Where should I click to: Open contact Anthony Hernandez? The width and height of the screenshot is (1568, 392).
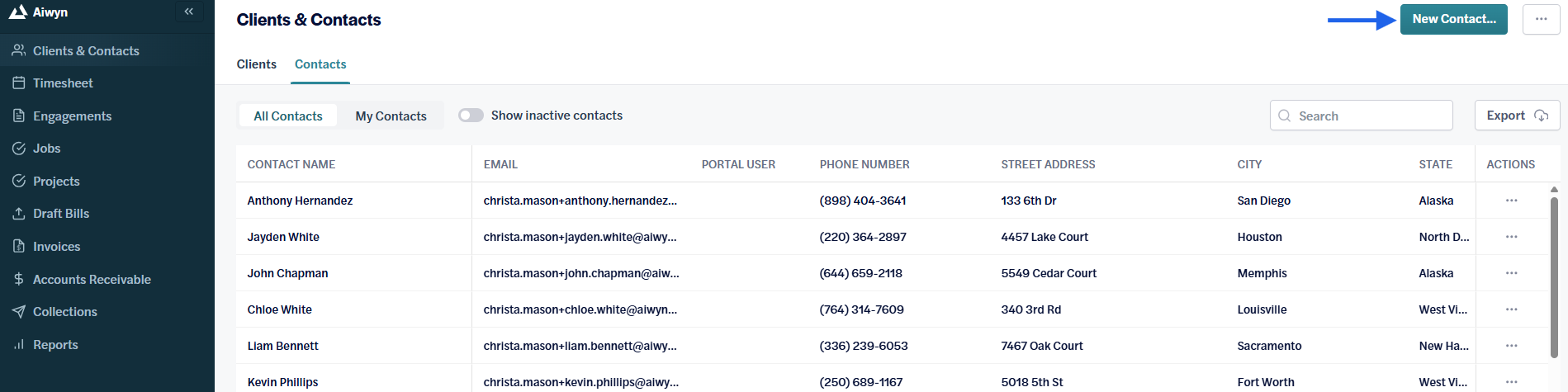[300, 201]
